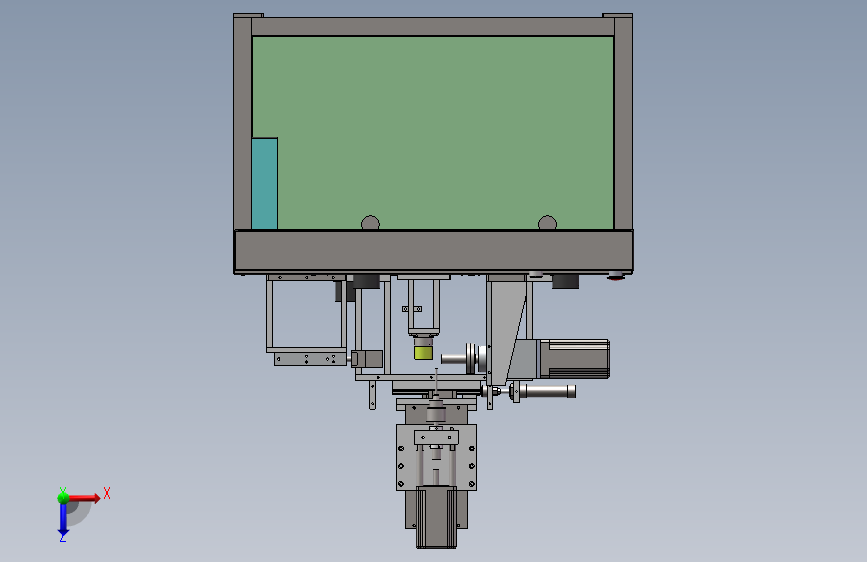Image resolution: width=867 pixels, height=562 pixels.
Task: Click the green Y axis dot of the triad
Action: pyautogui.click(x=63, y=497)
